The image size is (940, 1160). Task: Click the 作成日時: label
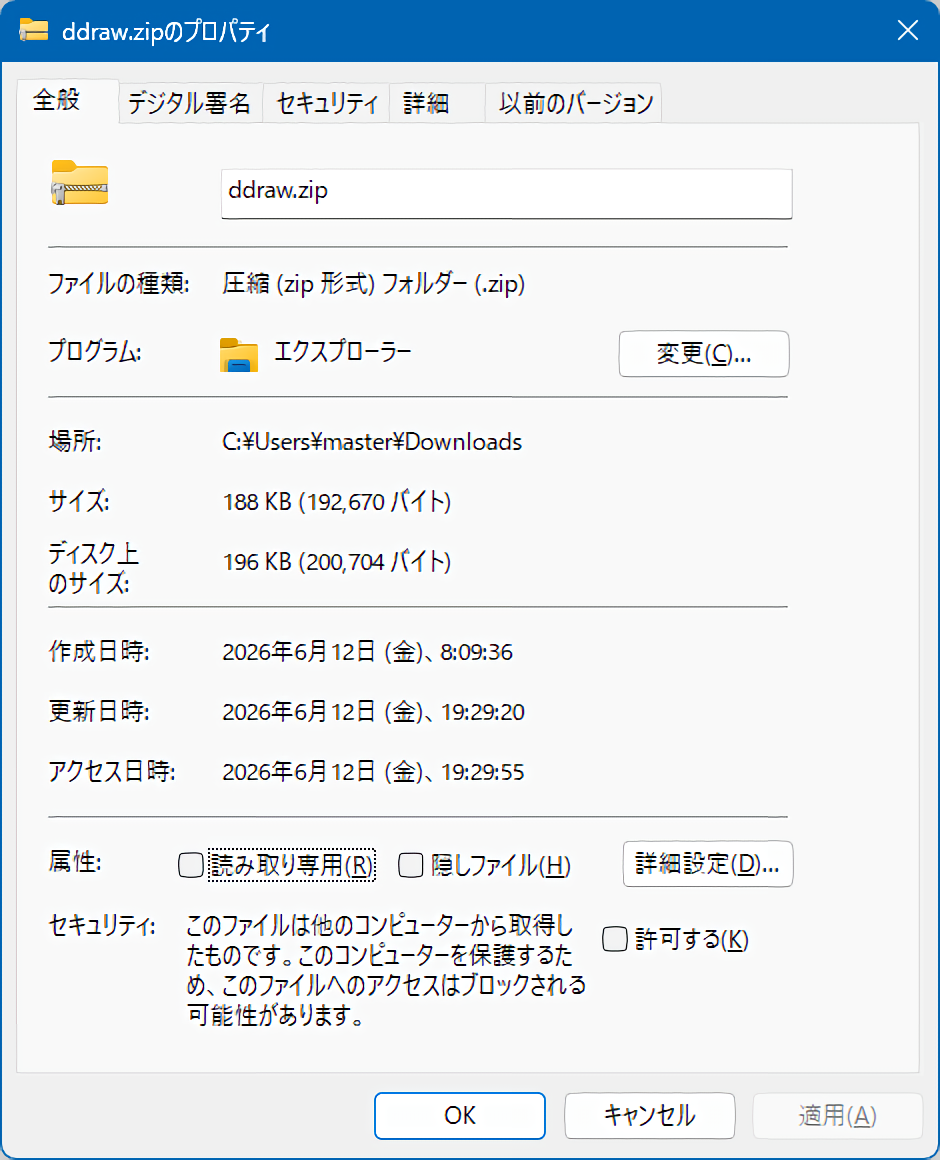[98, 652]
